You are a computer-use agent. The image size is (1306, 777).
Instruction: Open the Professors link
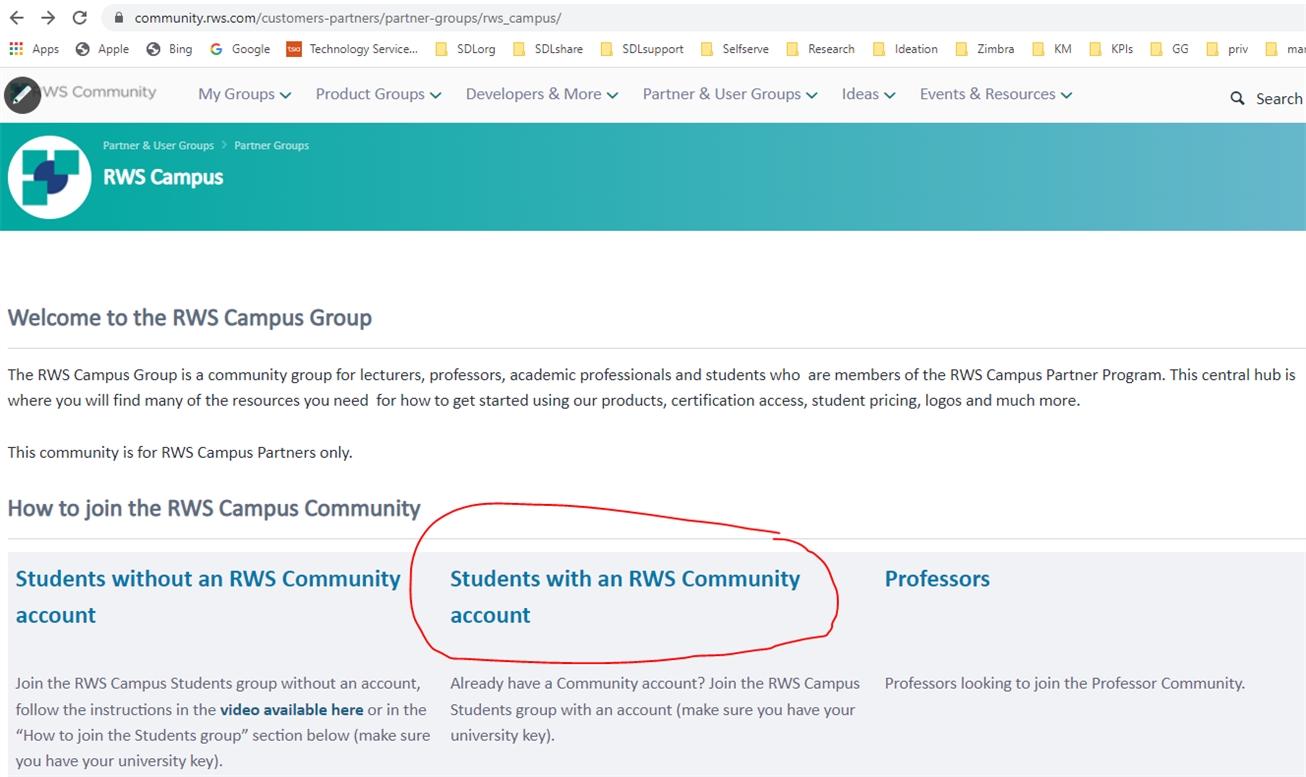pyautogui.click(x=937, y=579)
